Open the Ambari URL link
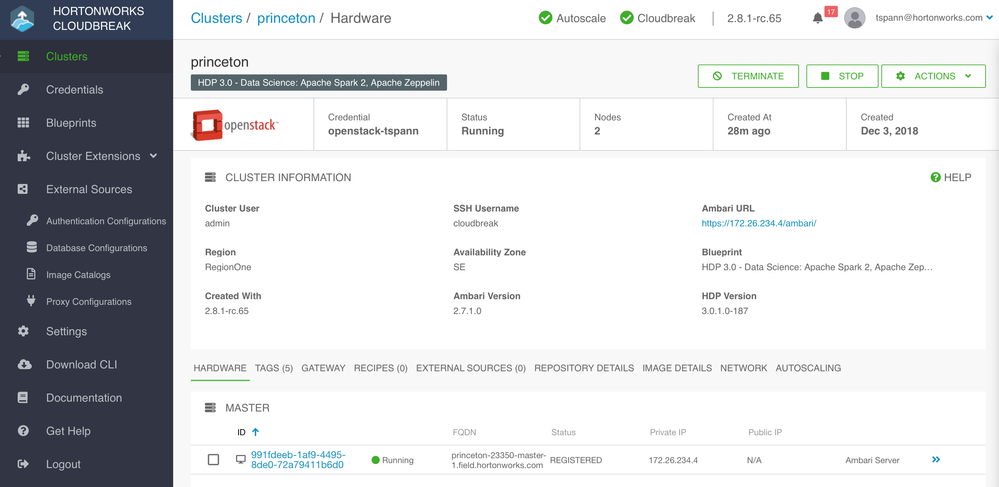This screenshot has width=999, height=487. pyautogui.click(x=759, y=223)
